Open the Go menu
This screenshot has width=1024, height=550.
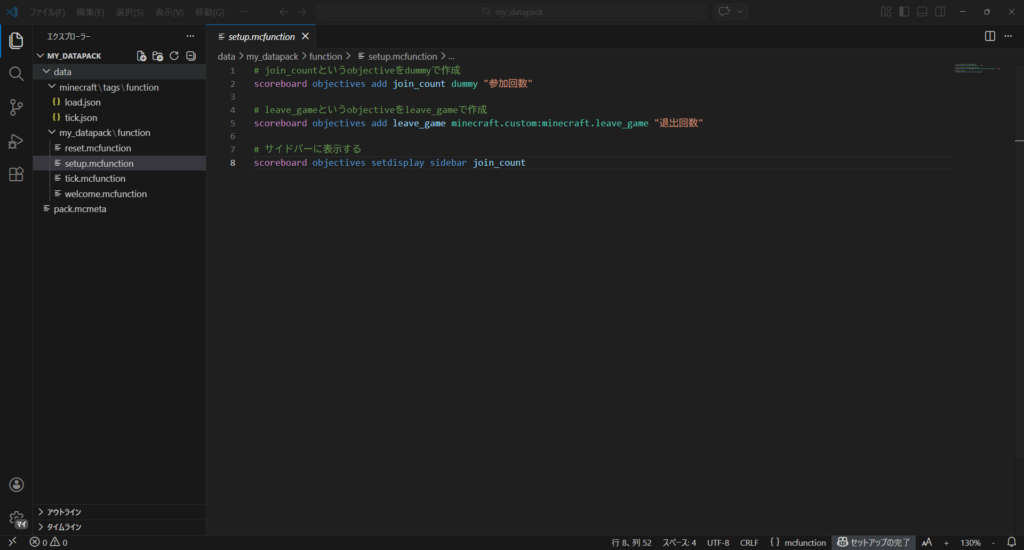[x=209, y=12]
